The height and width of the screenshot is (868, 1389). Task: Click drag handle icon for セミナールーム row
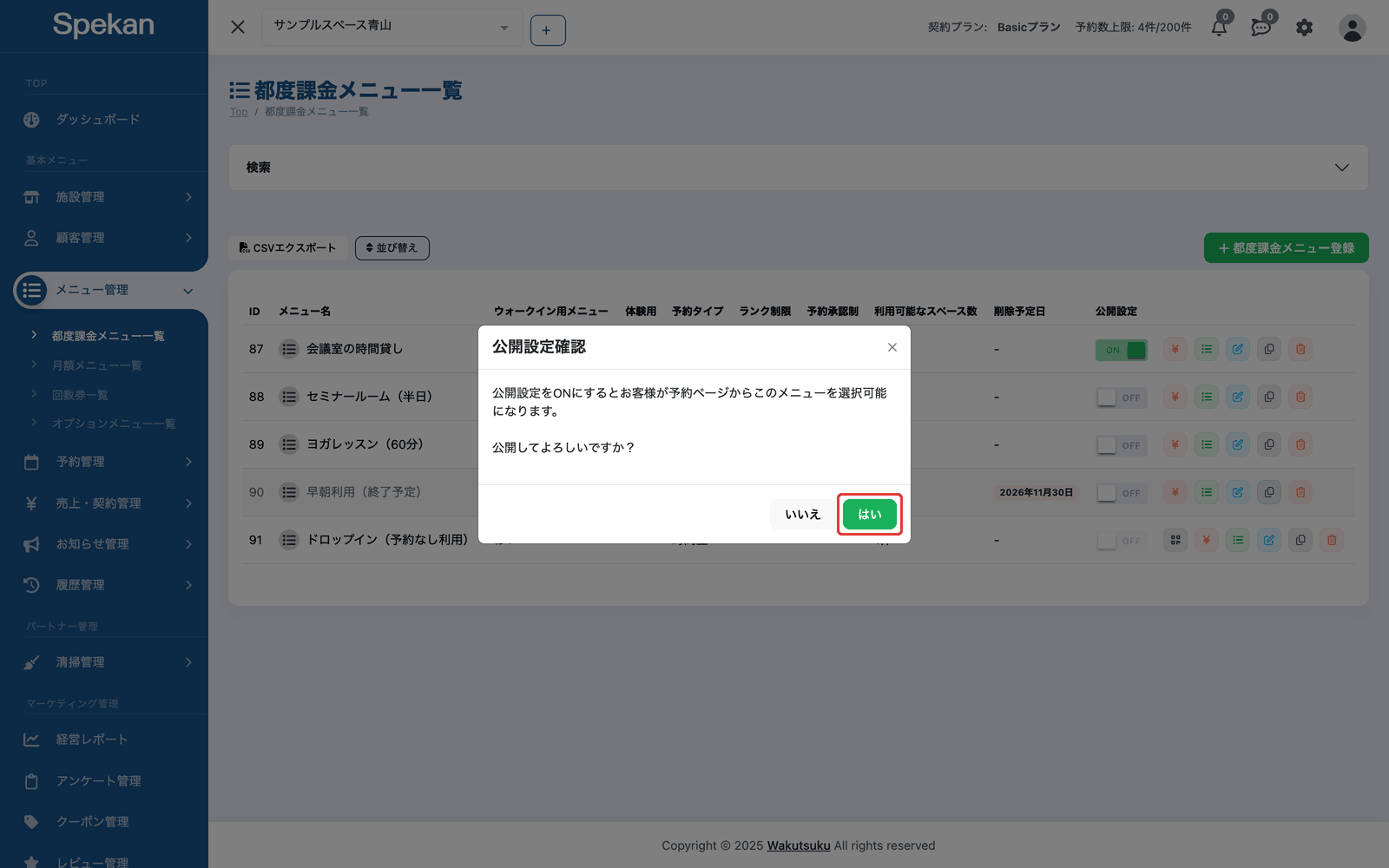click(x=289, y=397)
